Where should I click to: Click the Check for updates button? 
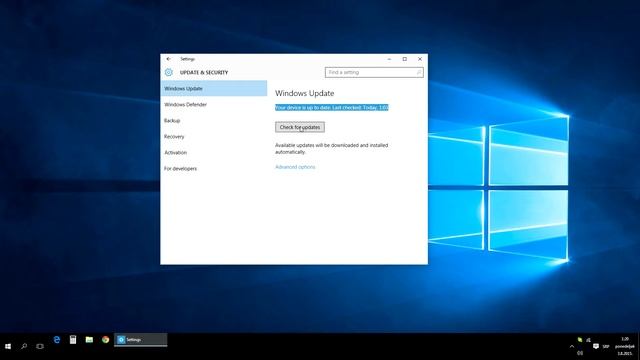pyautogui.click(x=300, y=127)
